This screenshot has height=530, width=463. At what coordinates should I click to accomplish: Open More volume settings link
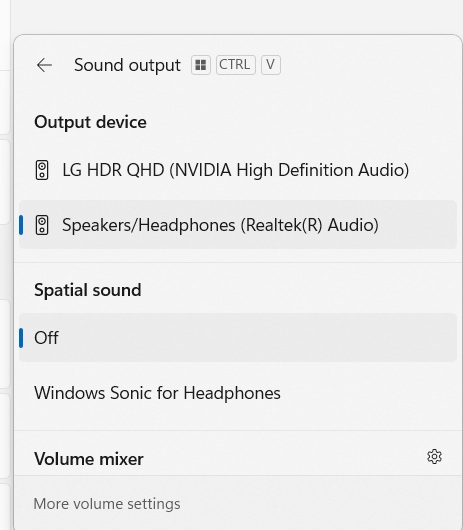(x=107, y=504)
